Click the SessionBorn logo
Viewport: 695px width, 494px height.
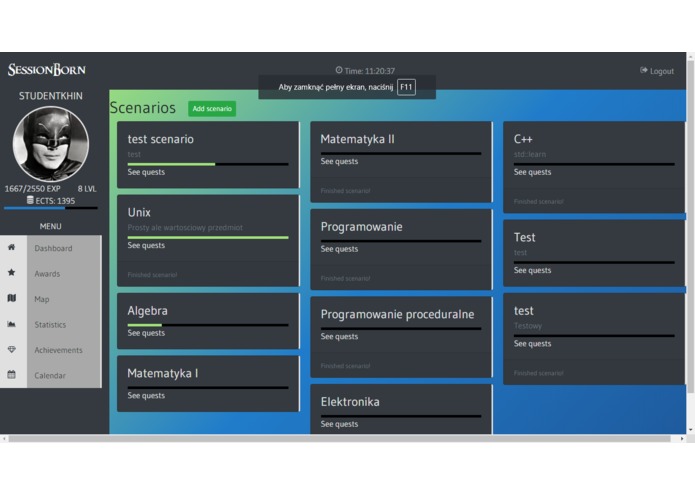(x=47, y=70)
